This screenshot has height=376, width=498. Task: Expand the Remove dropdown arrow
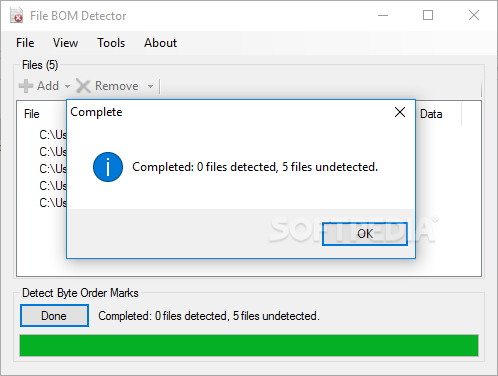point(150,86)
